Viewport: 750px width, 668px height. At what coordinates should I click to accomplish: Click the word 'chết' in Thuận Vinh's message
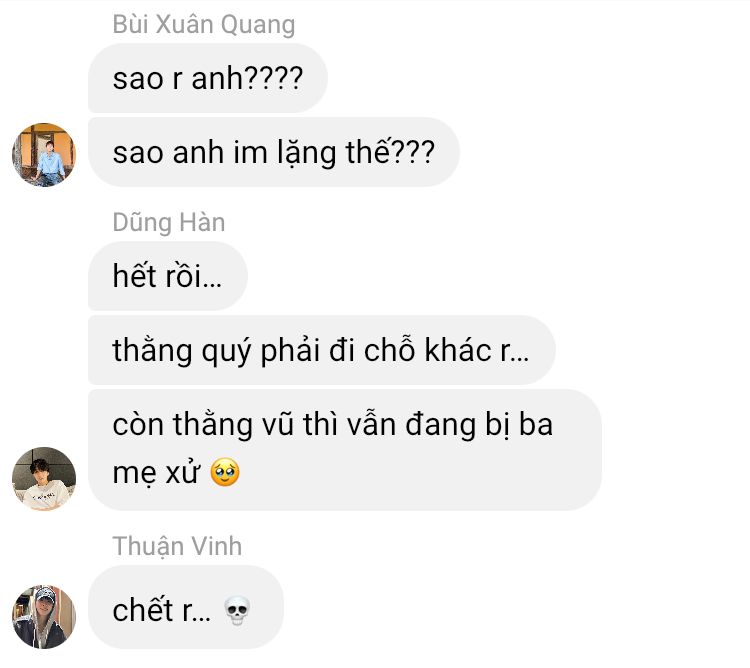coord(143,610)
